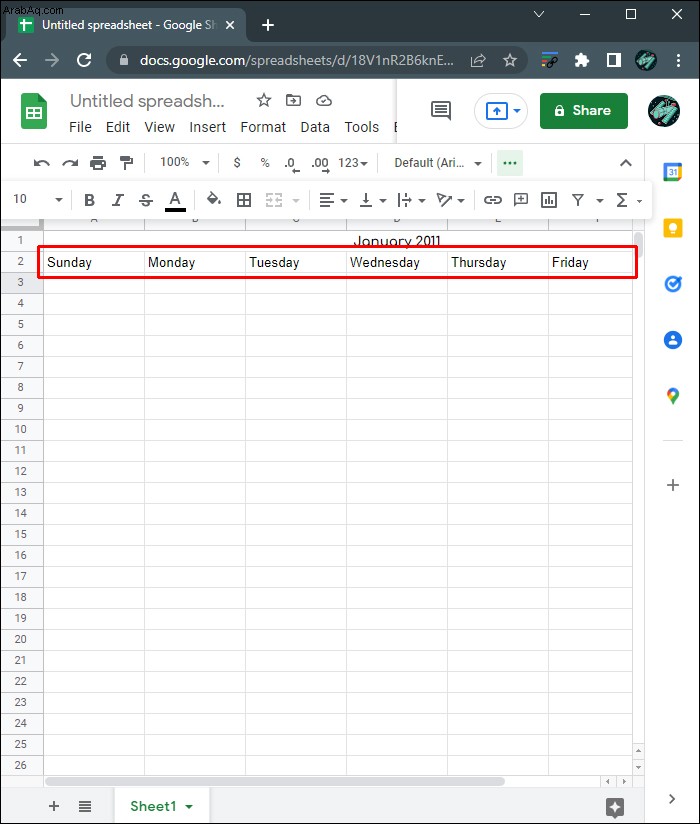
Task: Apply currency format with dollar icon
Action: (x=237, y=163)
